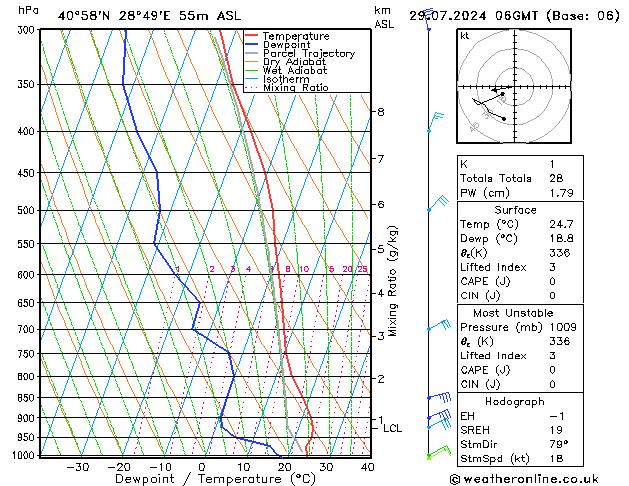Image resolution: width=629 pixels, height=486 pixels.
Task: Click the wind barb at 500 hPa
Action: point(438,203)
